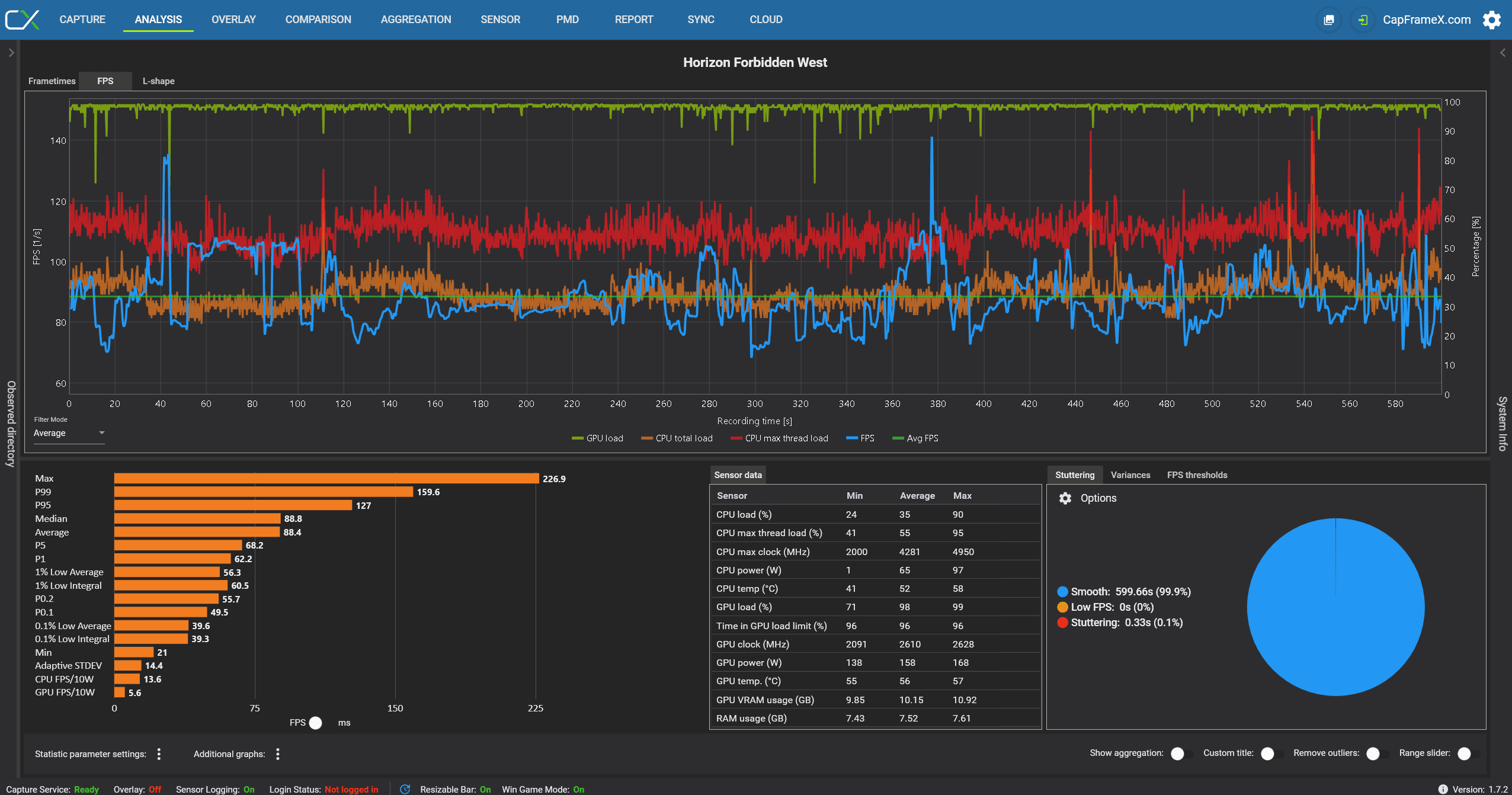This screenshot has height=795, width=1512.
Task: Expand the Observed directory side panel
Action: click(x=11, y=52)
